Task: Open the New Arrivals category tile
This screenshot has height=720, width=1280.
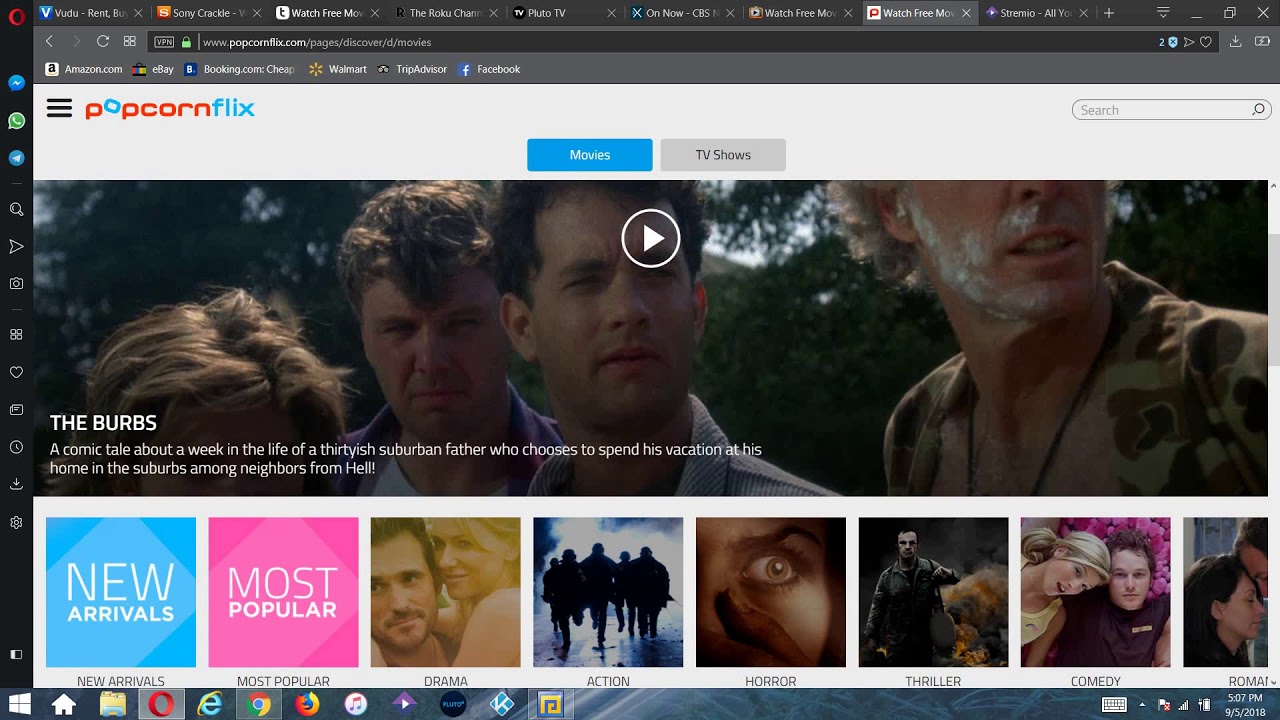Action: 121,592
